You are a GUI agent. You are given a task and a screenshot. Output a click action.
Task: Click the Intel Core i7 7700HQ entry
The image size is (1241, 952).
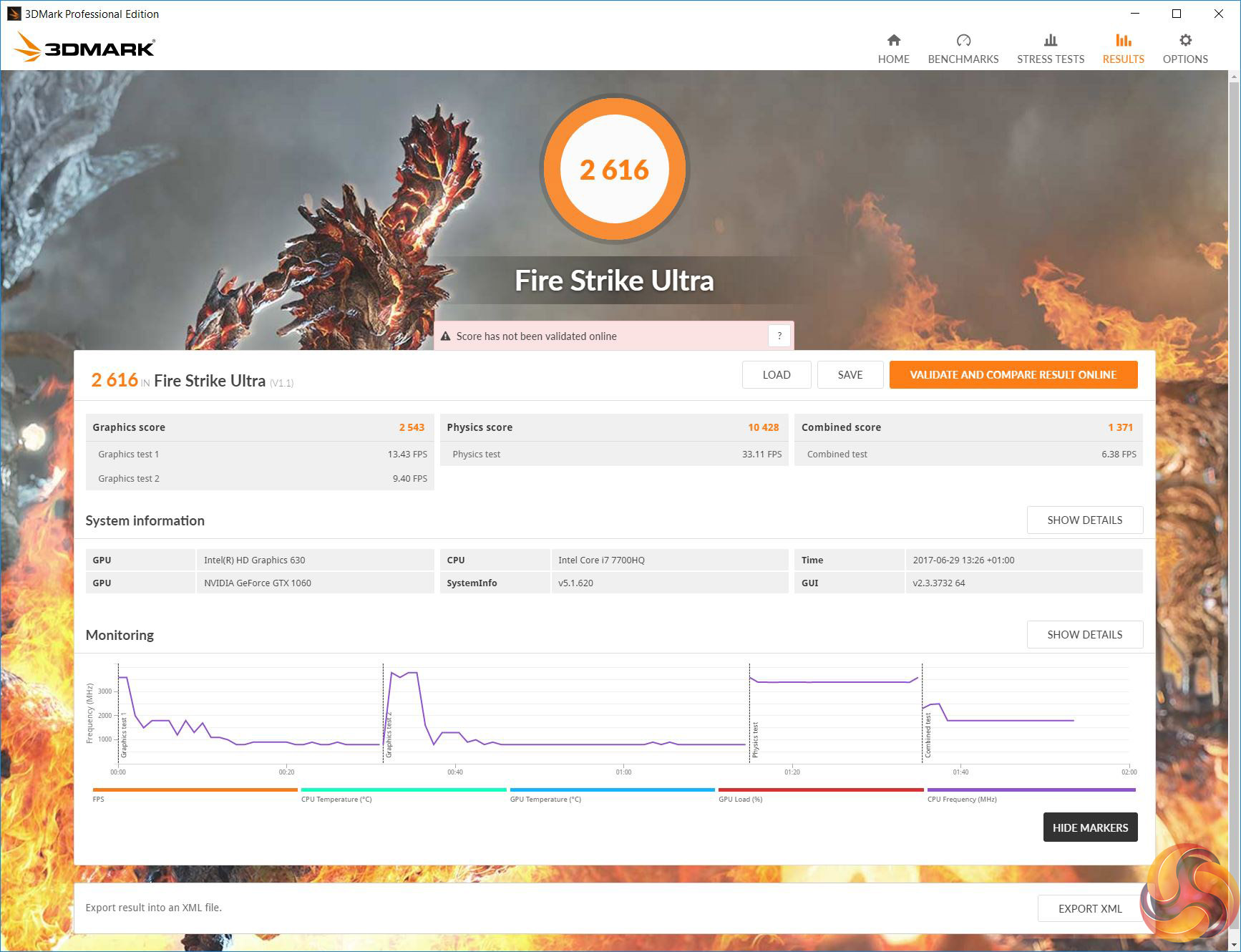pyautogui.click(x=602, y=560)
